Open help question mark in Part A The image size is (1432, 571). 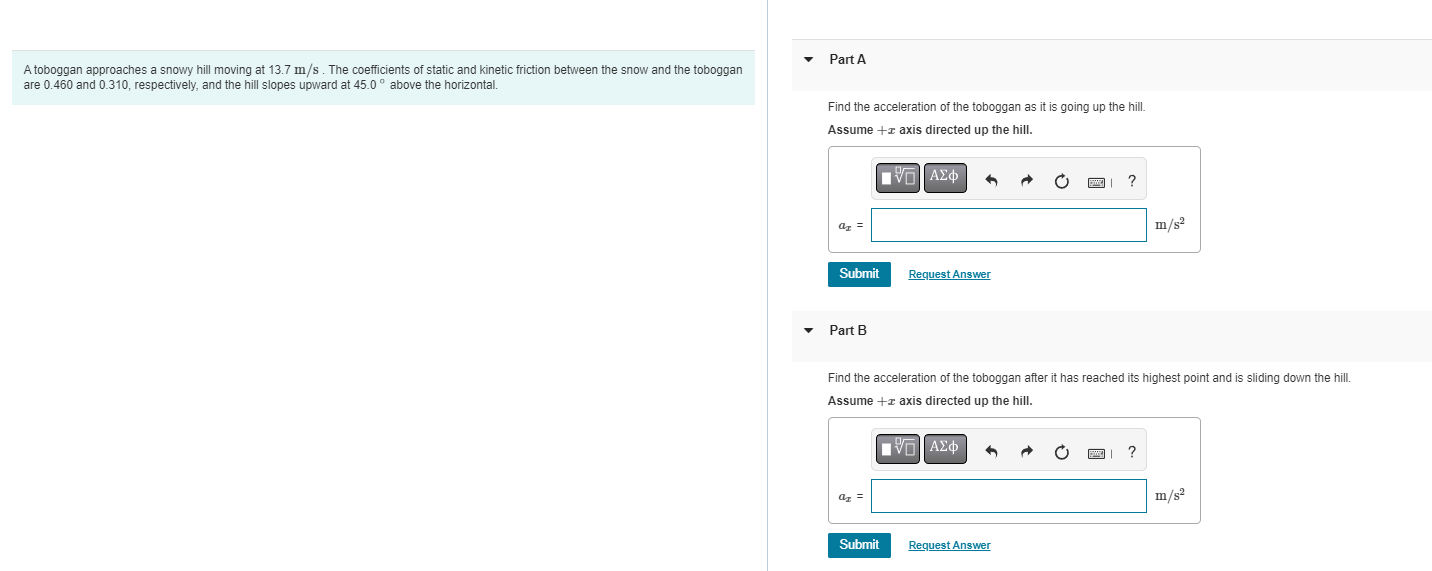pos(1131,181)
